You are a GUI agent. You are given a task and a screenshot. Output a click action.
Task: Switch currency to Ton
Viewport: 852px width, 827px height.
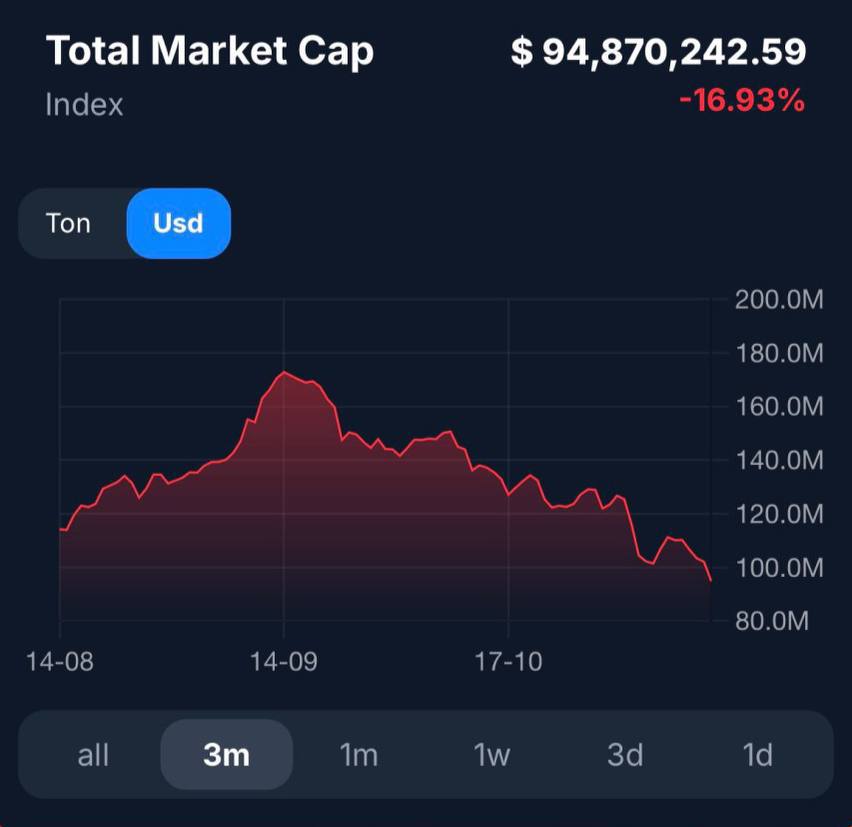pos(68,223)
